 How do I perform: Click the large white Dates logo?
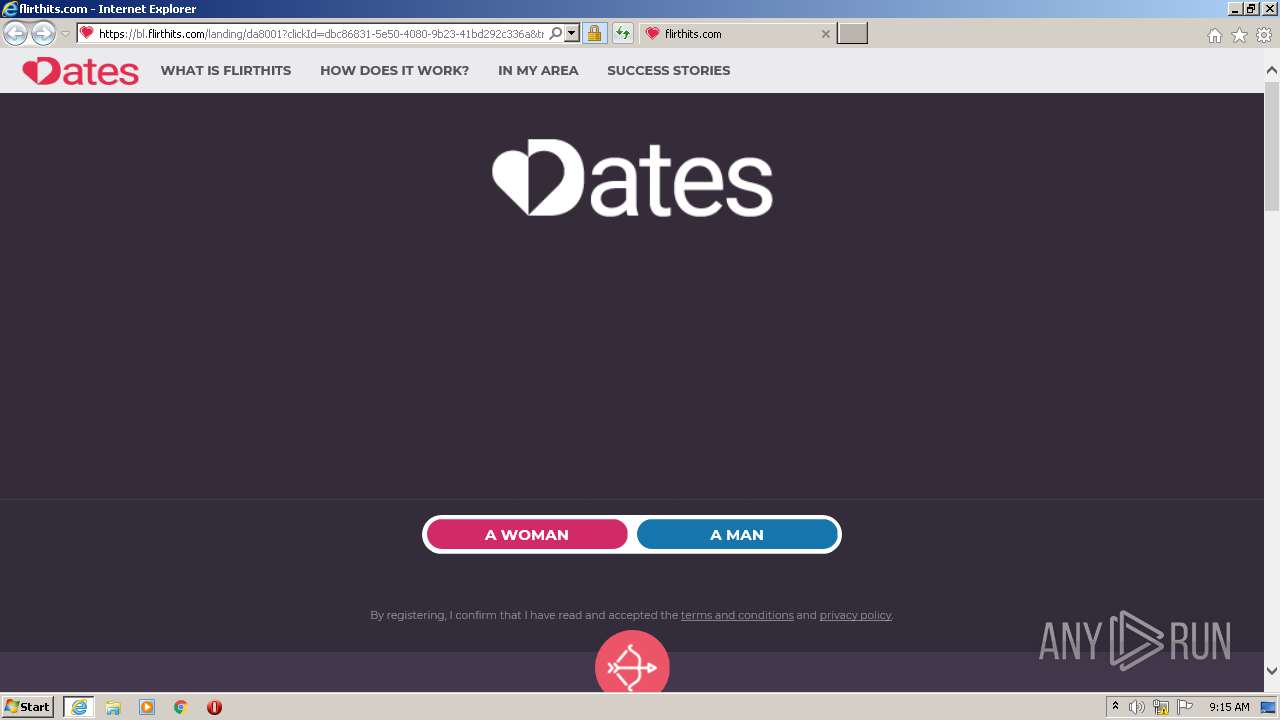632,178
